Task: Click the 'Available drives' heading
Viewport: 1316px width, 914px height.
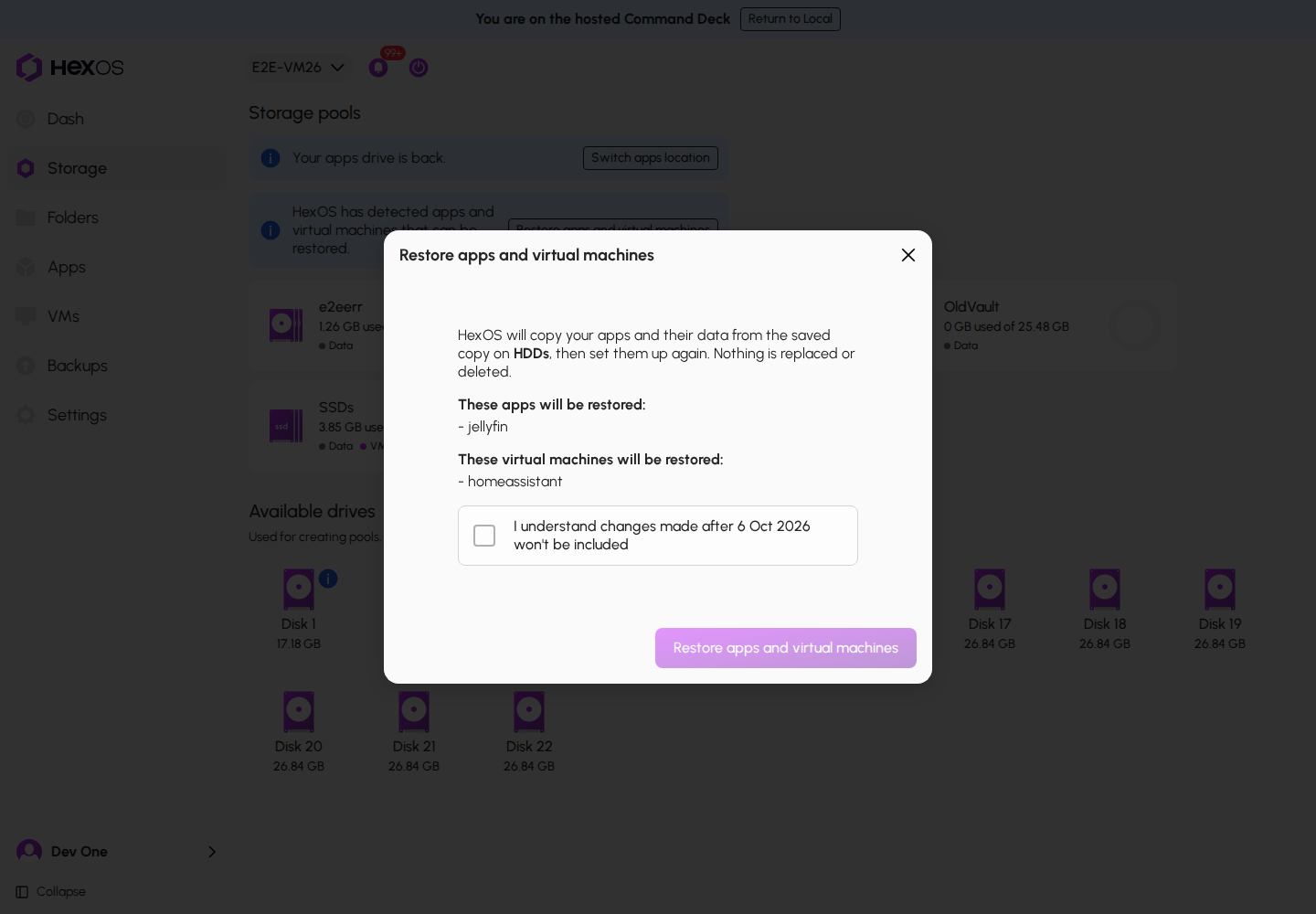Action: pos(313,512)
